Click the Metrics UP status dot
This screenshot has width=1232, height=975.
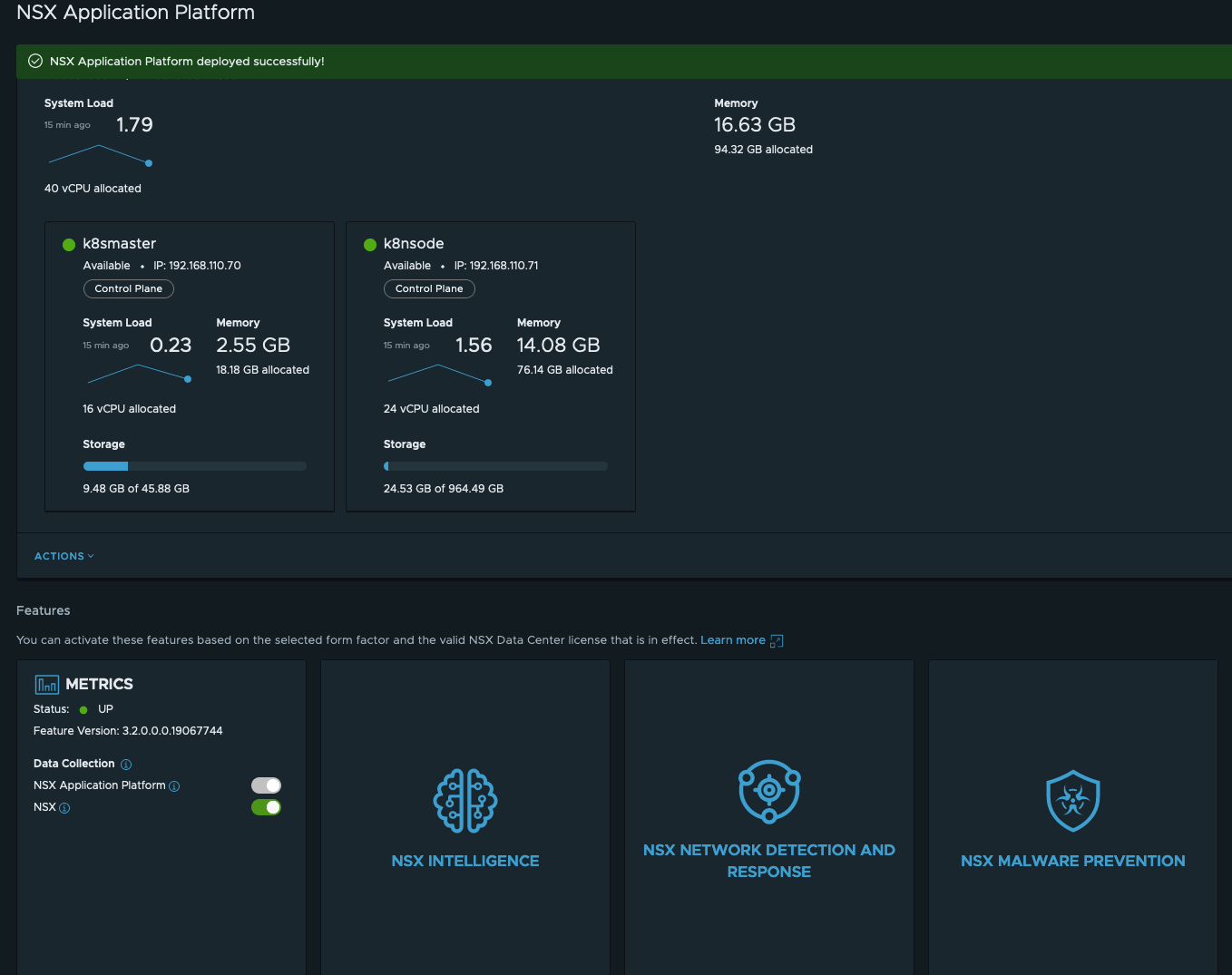[x=83, y=710]
